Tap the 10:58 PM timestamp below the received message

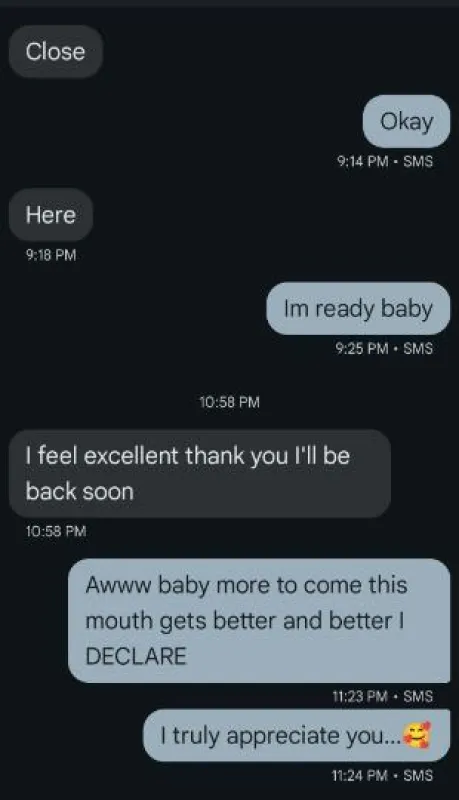[56, 531]
